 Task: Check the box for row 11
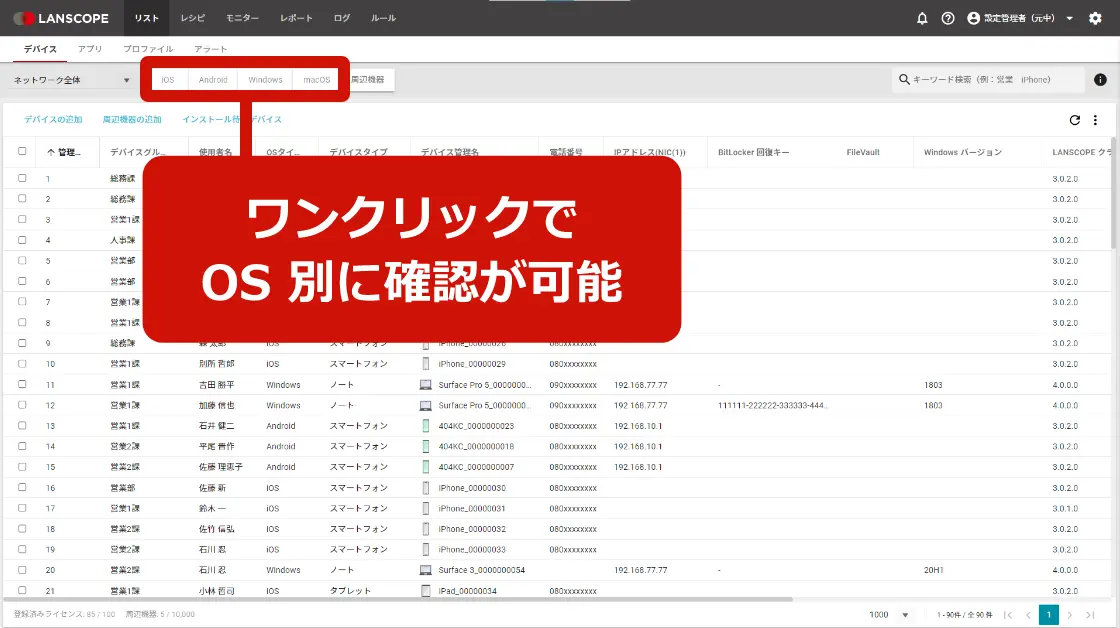coord(22,384)
